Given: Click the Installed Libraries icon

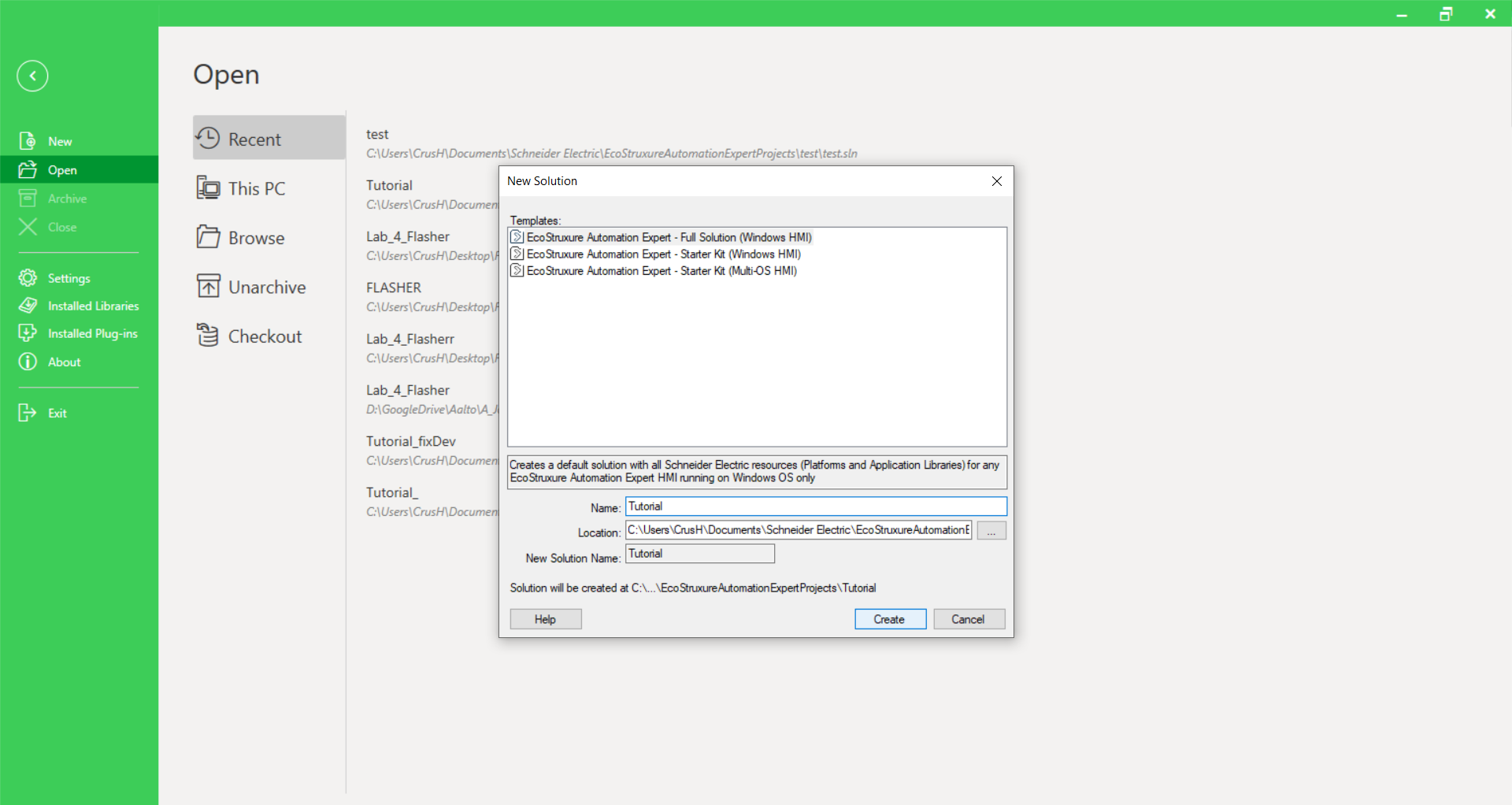Looking at the screenshot, I should pyautogui.click(x=28, y=306).
